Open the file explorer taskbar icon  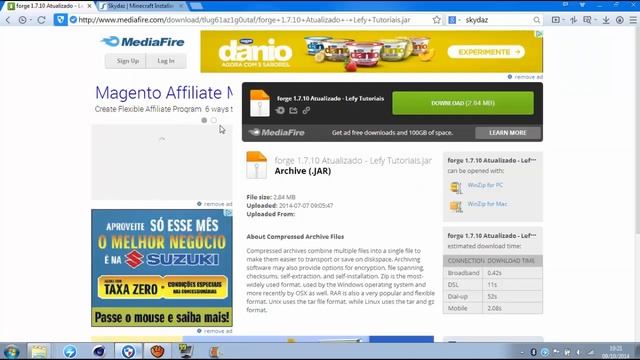tap(39, 351)
